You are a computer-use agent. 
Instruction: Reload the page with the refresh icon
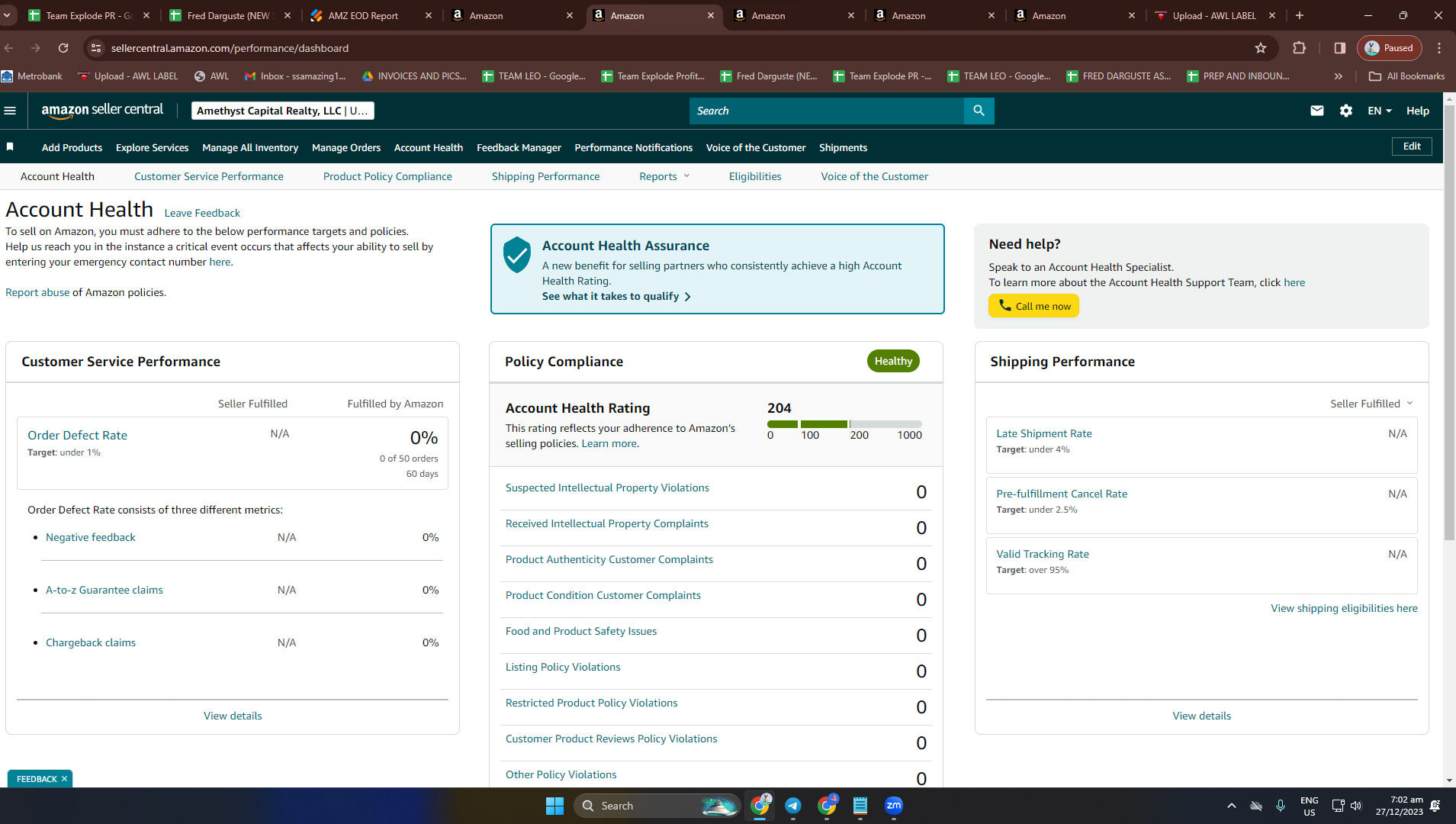click(63, 48)
